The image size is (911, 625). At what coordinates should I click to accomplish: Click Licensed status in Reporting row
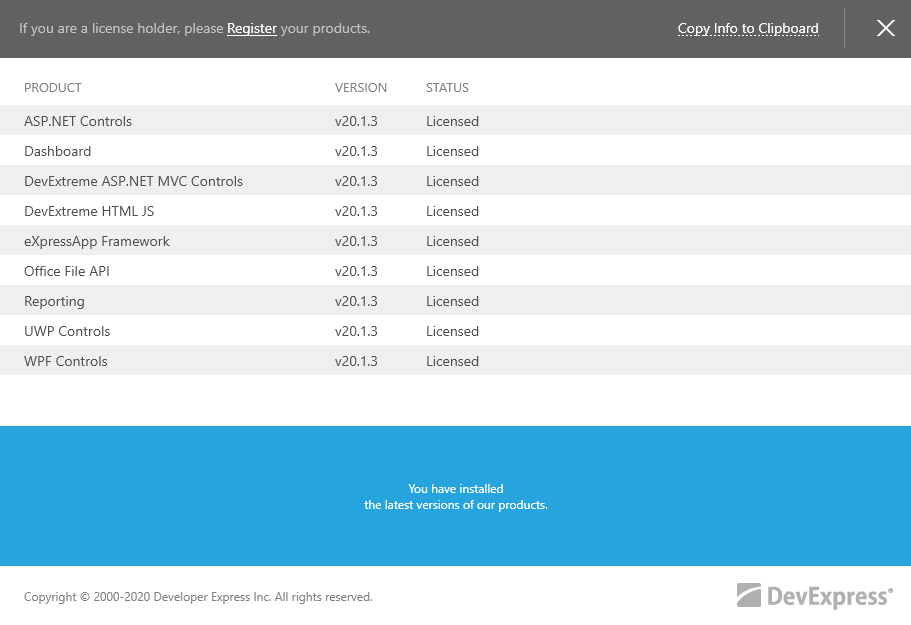point(452,301)
